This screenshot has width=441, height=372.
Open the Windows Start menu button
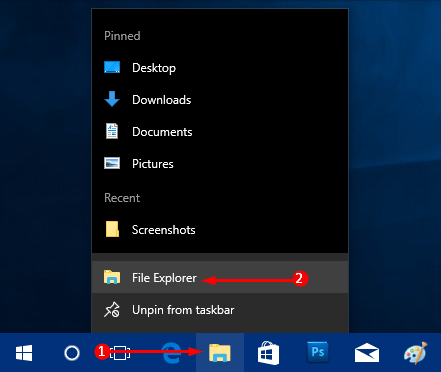[24, 353]
